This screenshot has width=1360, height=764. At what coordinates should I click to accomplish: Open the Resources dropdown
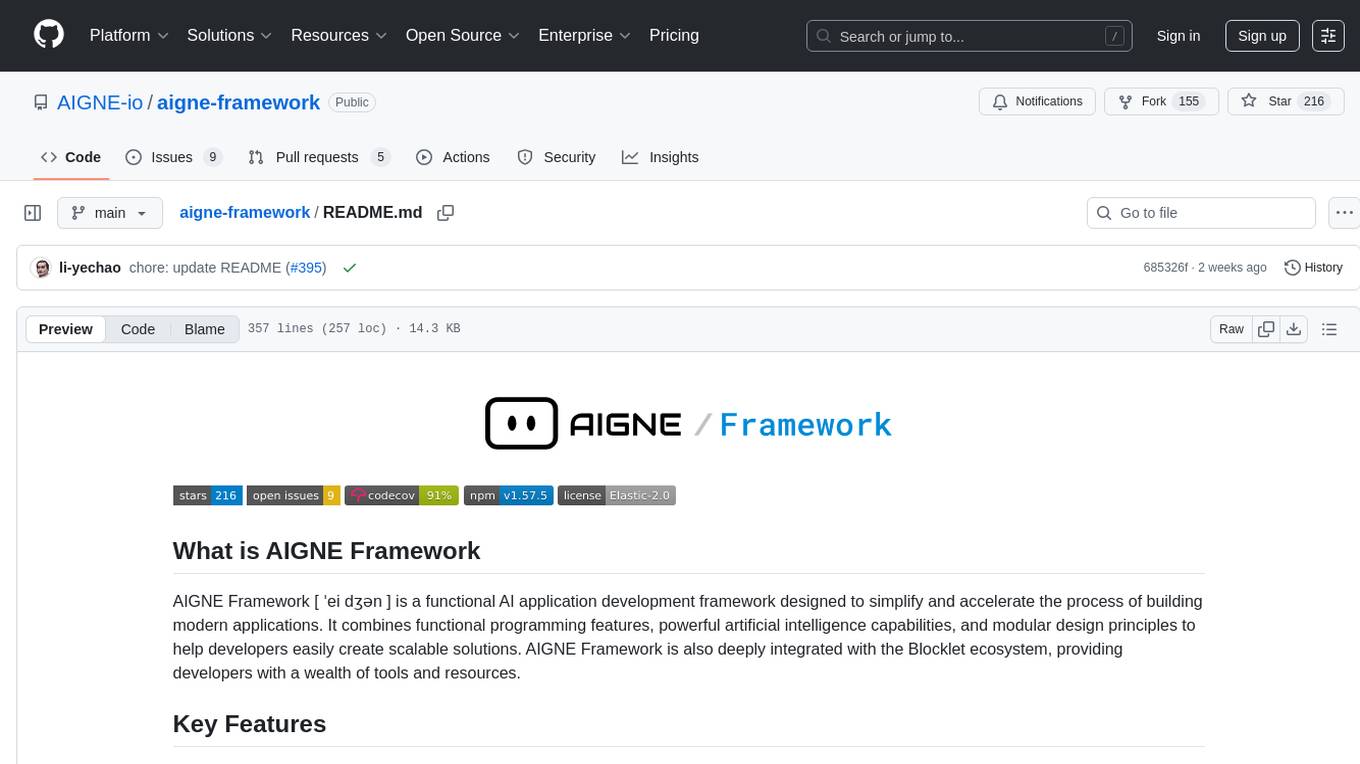[x=339, y=35]
